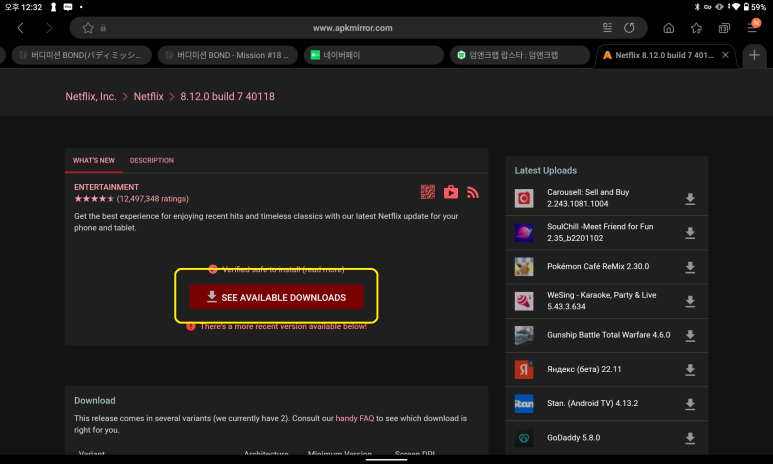Open the browser menu with the N badge

click(753, 26)
